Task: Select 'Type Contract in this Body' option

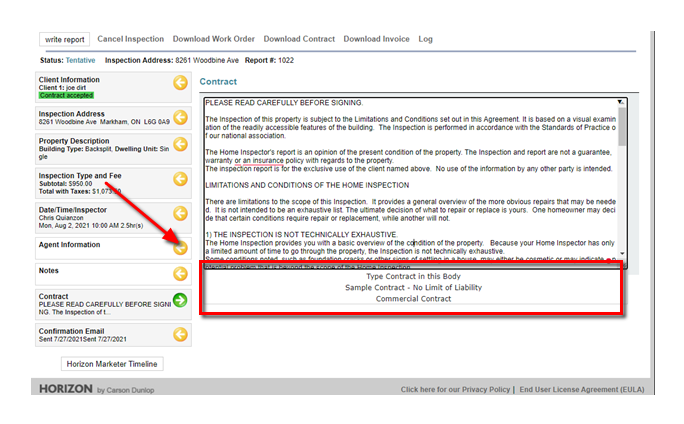Action: tap(412, 277)
